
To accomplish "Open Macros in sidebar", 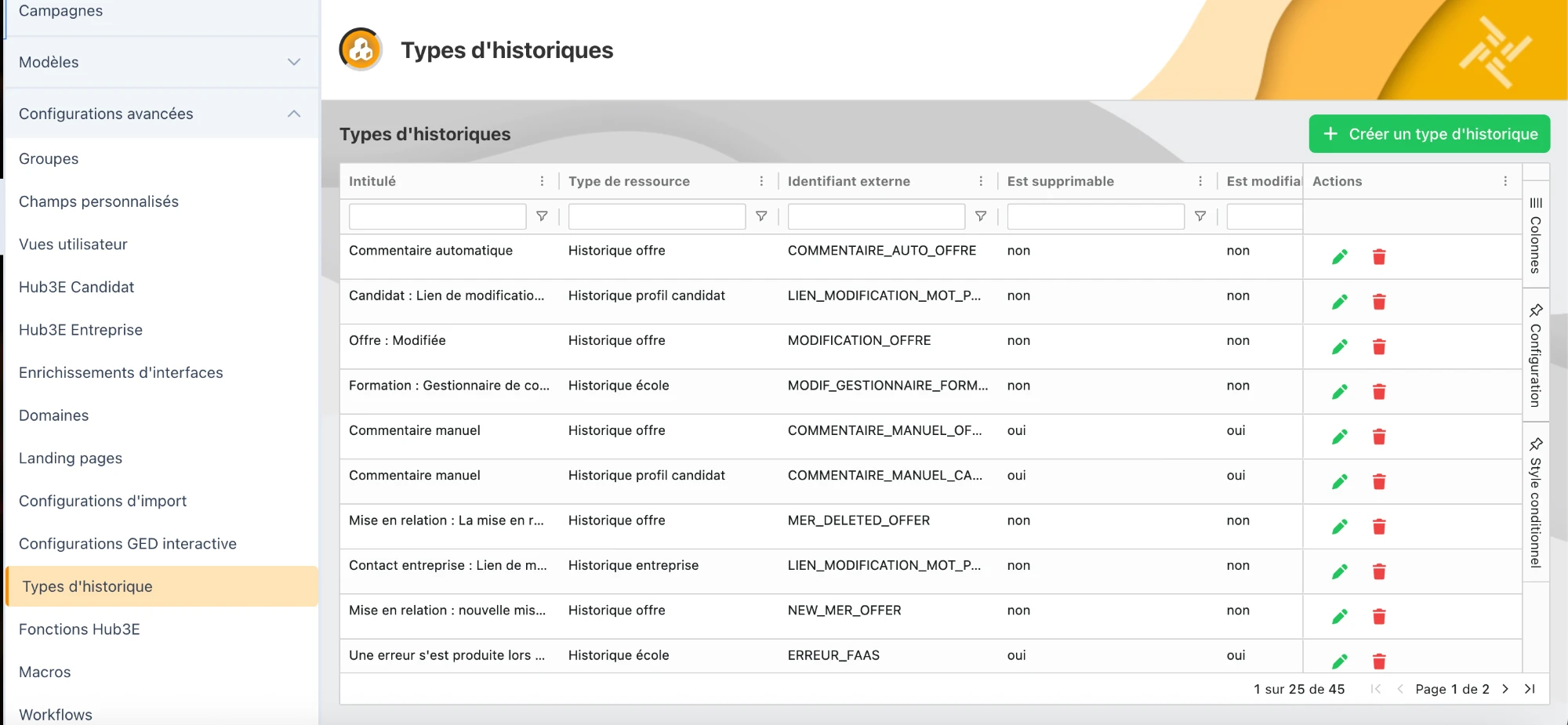I will click(x=45, y=672).
